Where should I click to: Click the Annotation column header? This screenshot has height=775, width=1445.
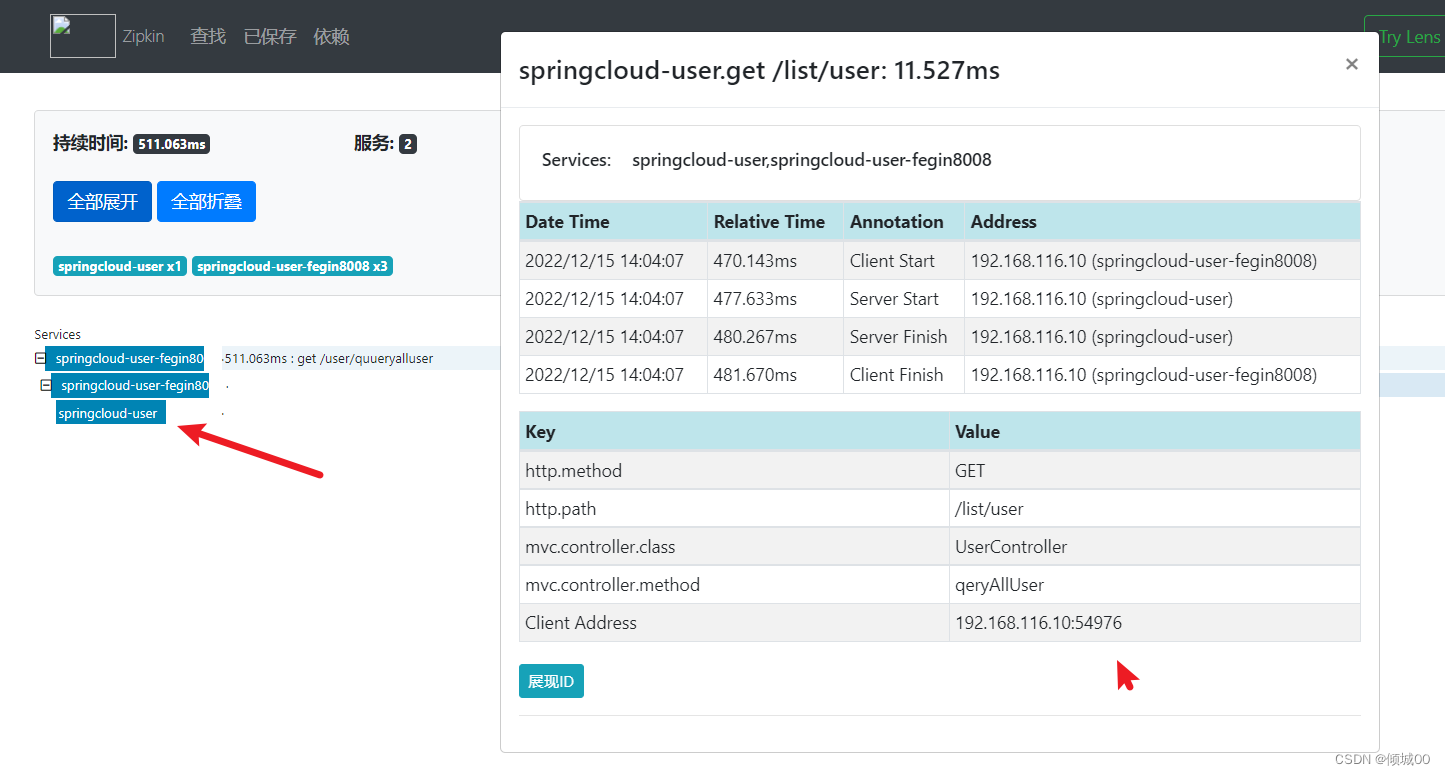[904, 222]
